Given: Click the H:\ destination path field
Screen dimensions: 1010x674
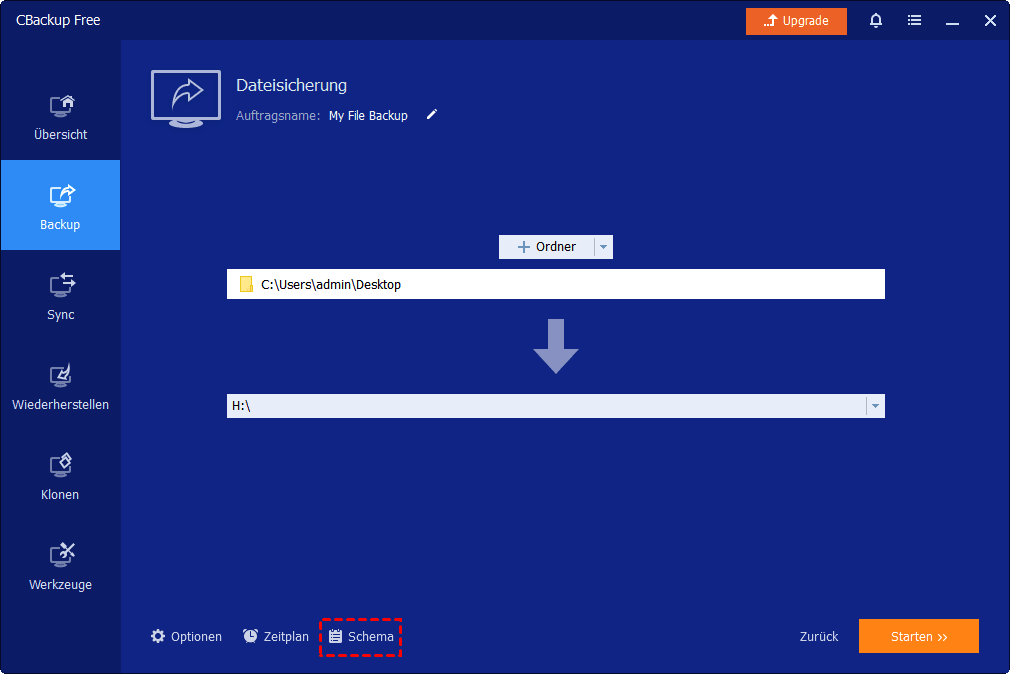Looking at the screenshot, I should pyautogui.click(x=545, y=406).
